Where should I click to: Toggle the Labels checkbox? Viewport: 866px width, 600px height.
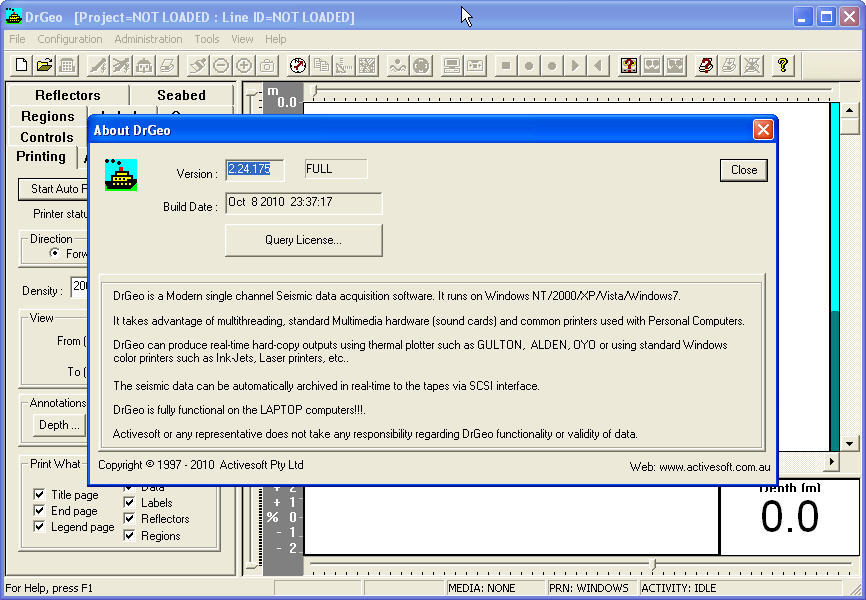click(129, 502)
